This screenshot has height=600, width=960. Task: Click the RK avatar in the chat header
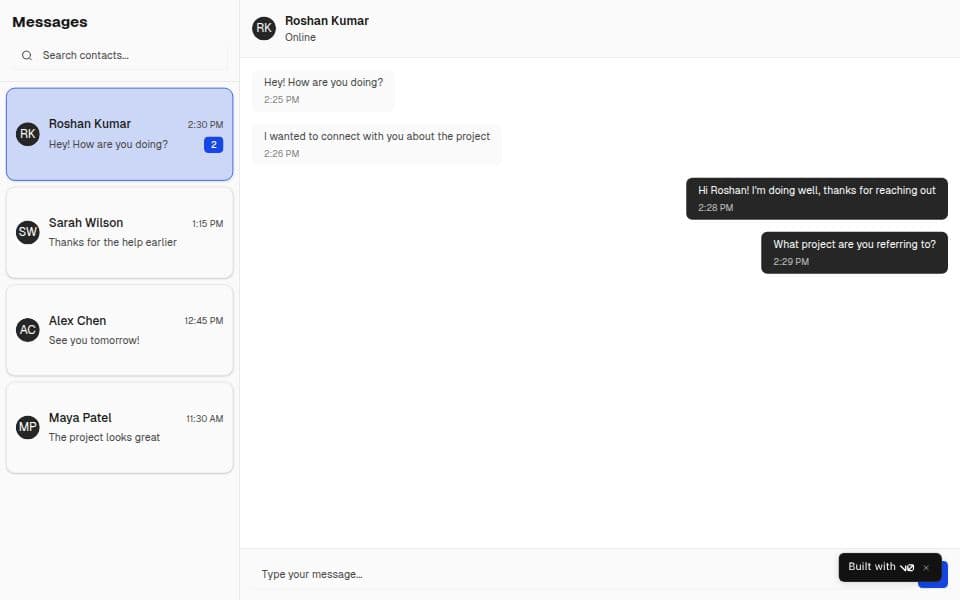264,28
